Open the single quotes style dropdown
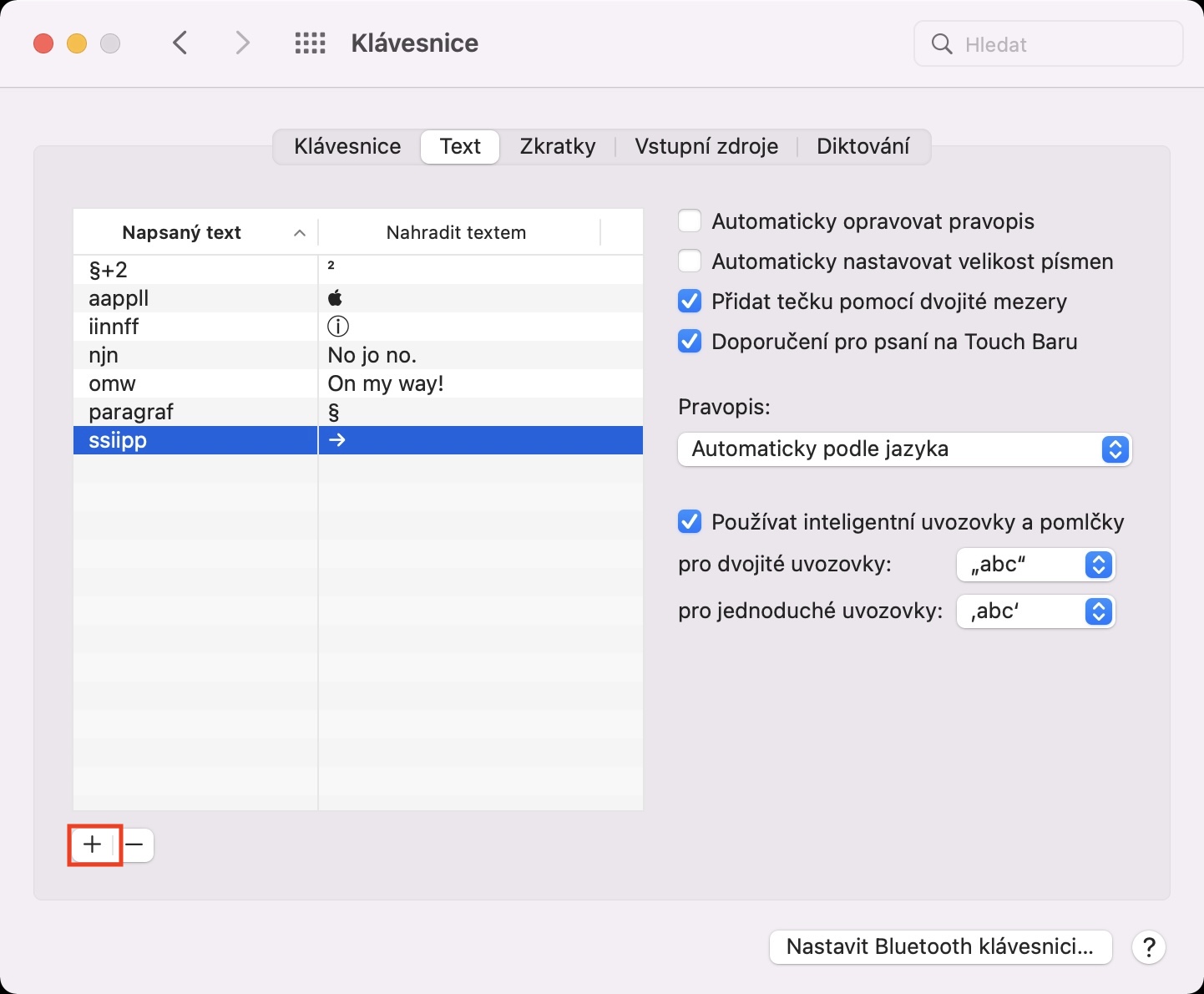 [1035, 611]
